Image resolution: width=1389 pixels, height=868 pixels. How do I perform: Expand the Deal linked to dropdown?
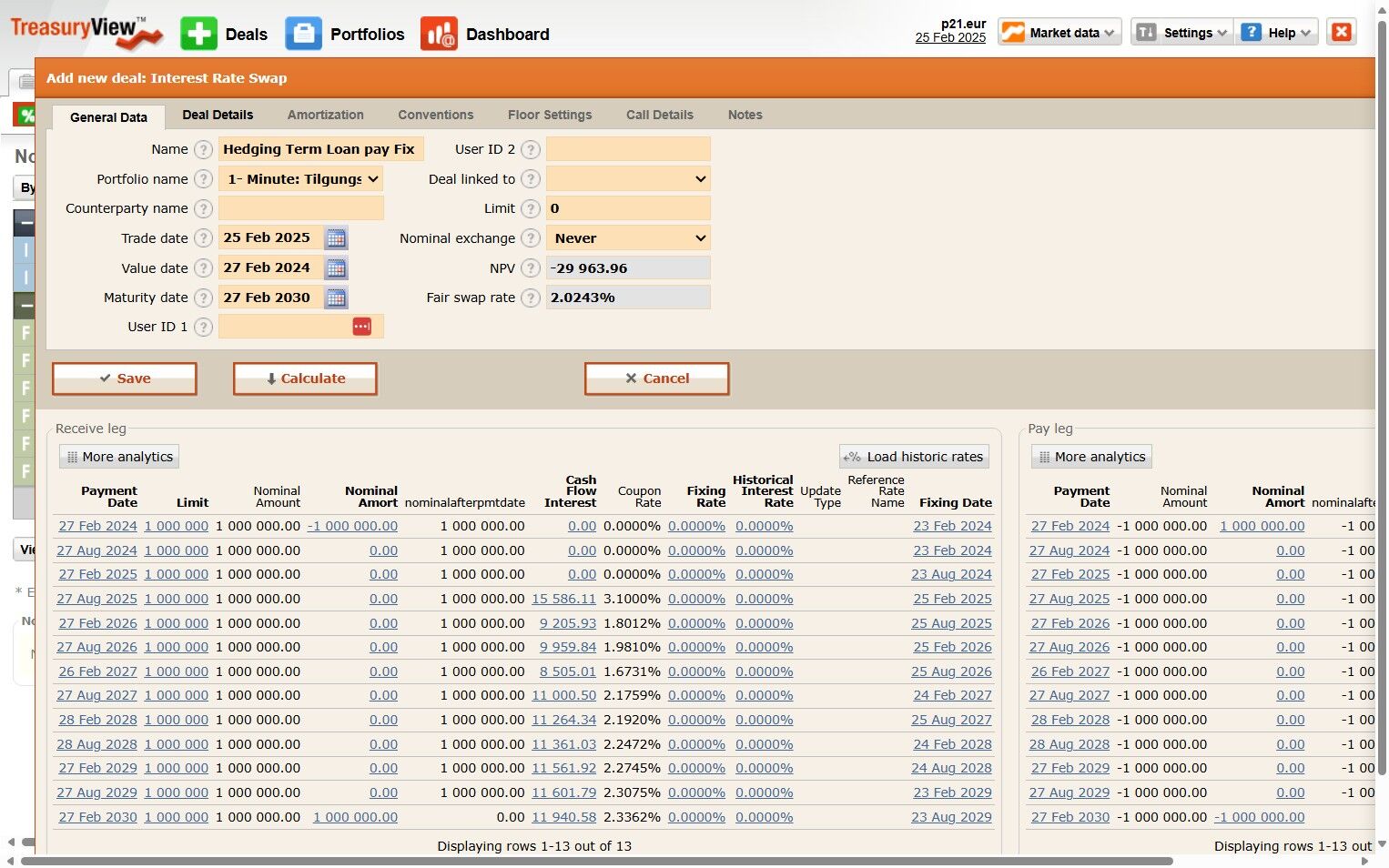pyautogui.click(x=628, y=179)
